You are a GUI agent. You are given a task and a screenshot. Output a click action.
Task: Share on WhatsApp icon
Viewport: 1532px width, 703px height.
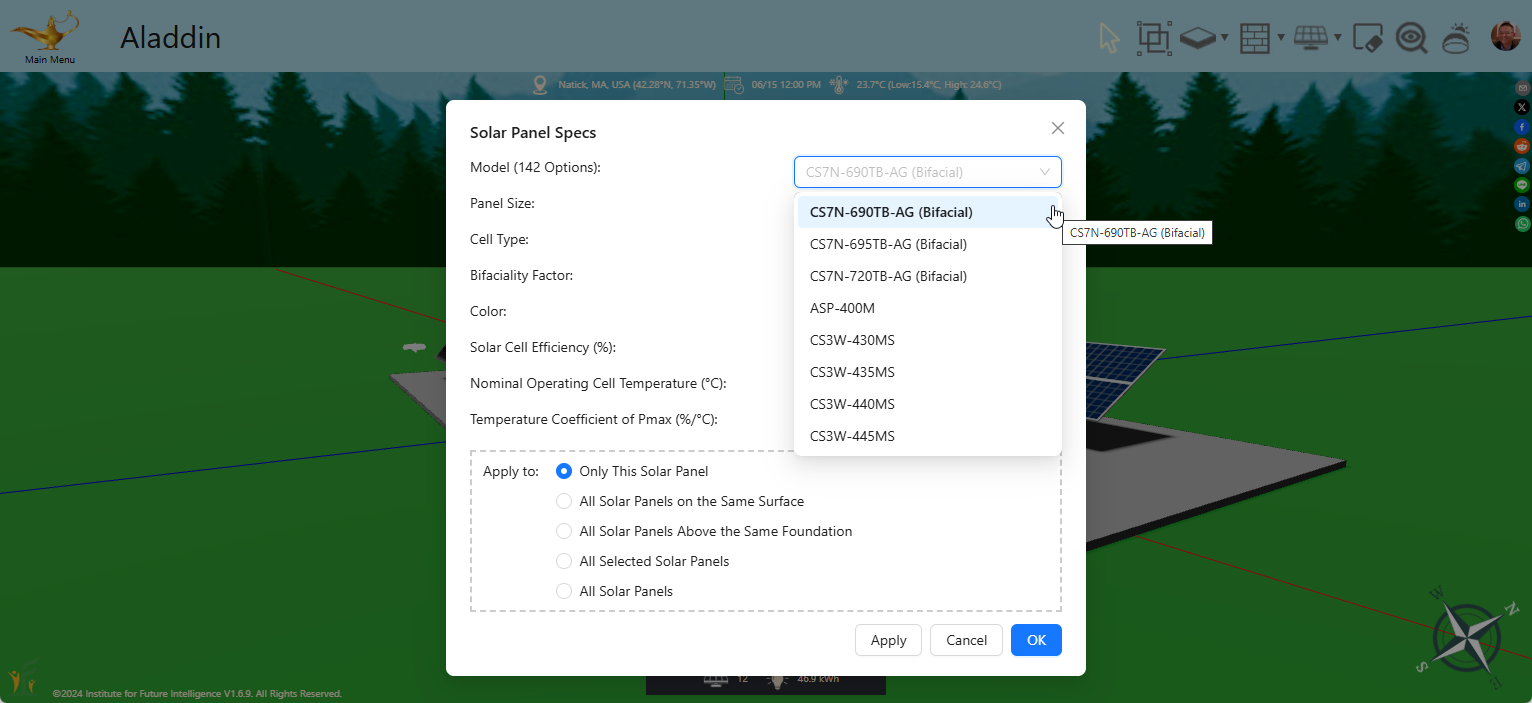point(1522,224)
